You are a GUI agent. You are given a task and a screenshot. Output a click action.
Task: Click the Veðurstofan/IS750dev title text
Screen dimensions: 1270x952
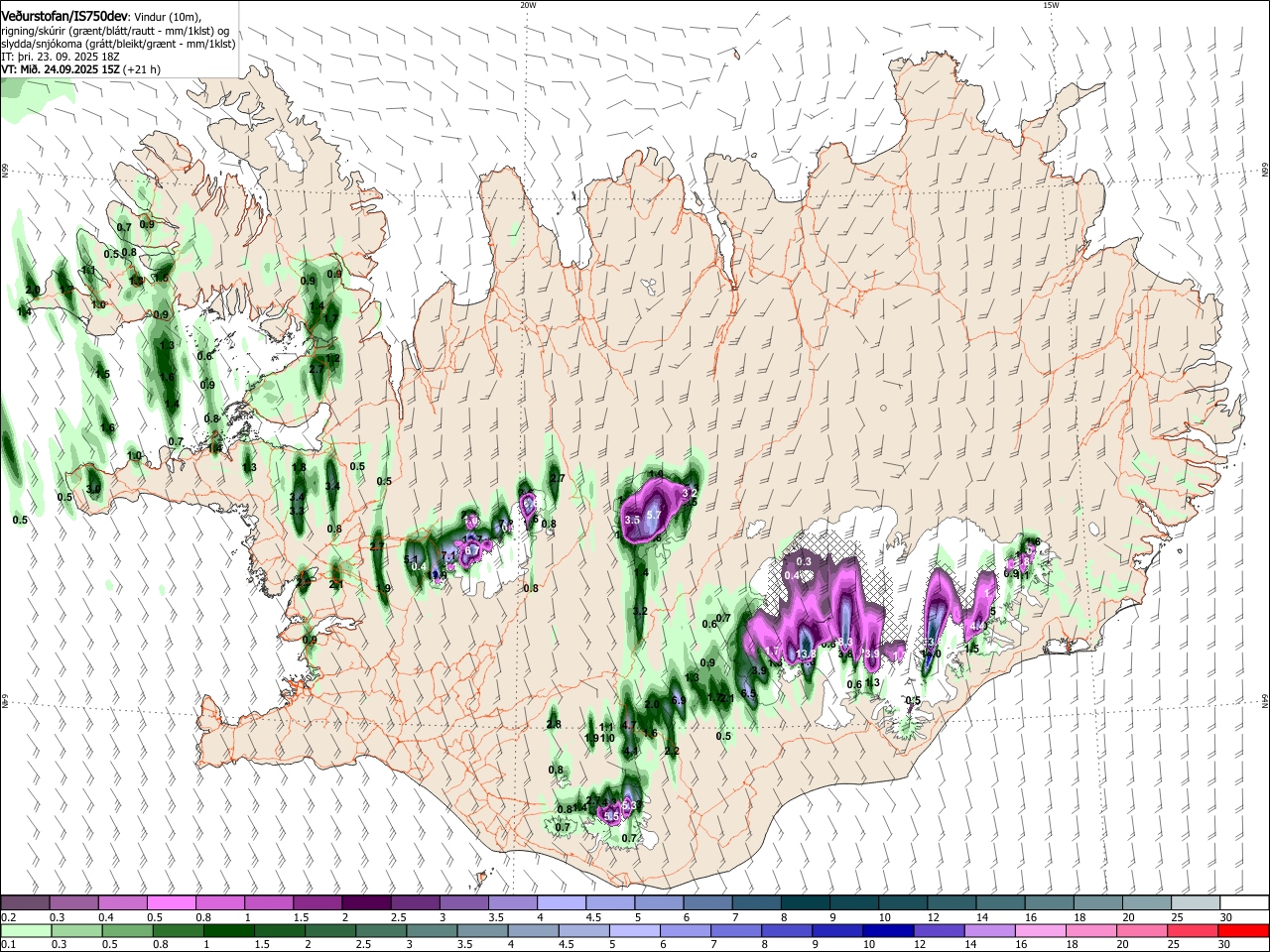coord(64,16)
